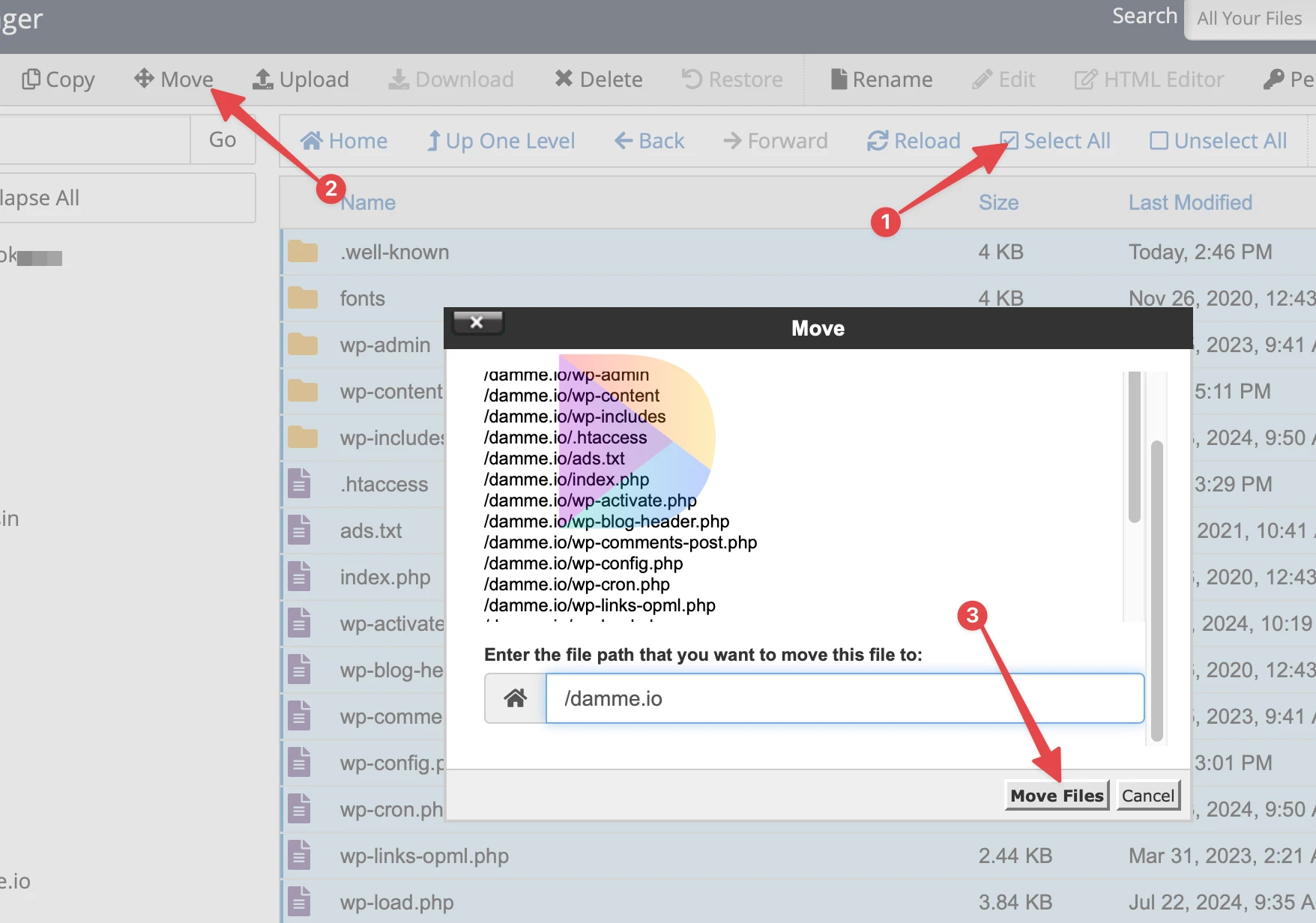Sort files by Last Modified column

pyautogui.click(x=1190, y=202)
